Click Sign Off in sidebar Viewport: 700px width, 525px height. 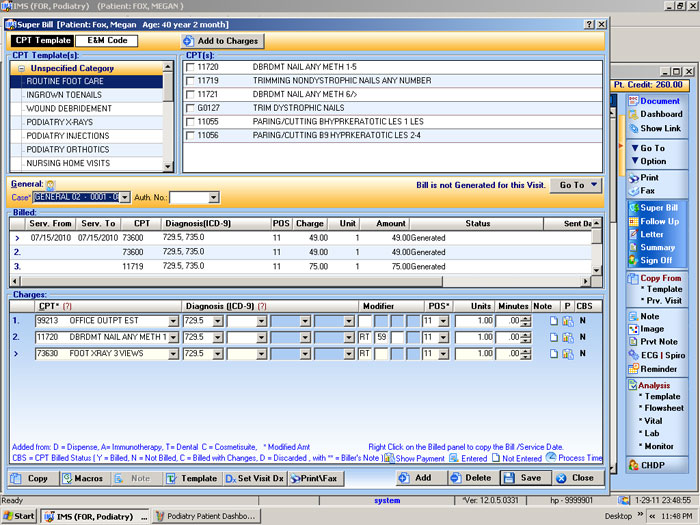[650, 260]
